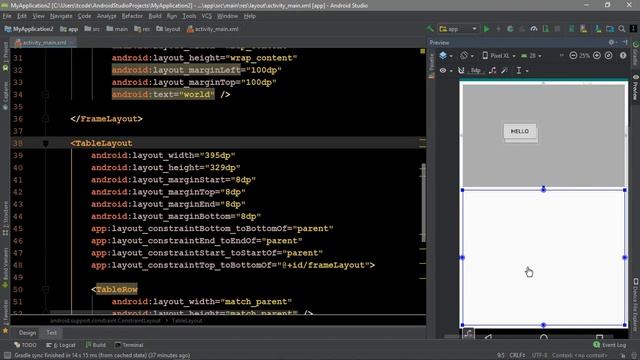Click the Clear All Constraints icon
Image resolution: width=640 pixels, height=360 pixels.
pyautogui.click(x=493, y=71)
